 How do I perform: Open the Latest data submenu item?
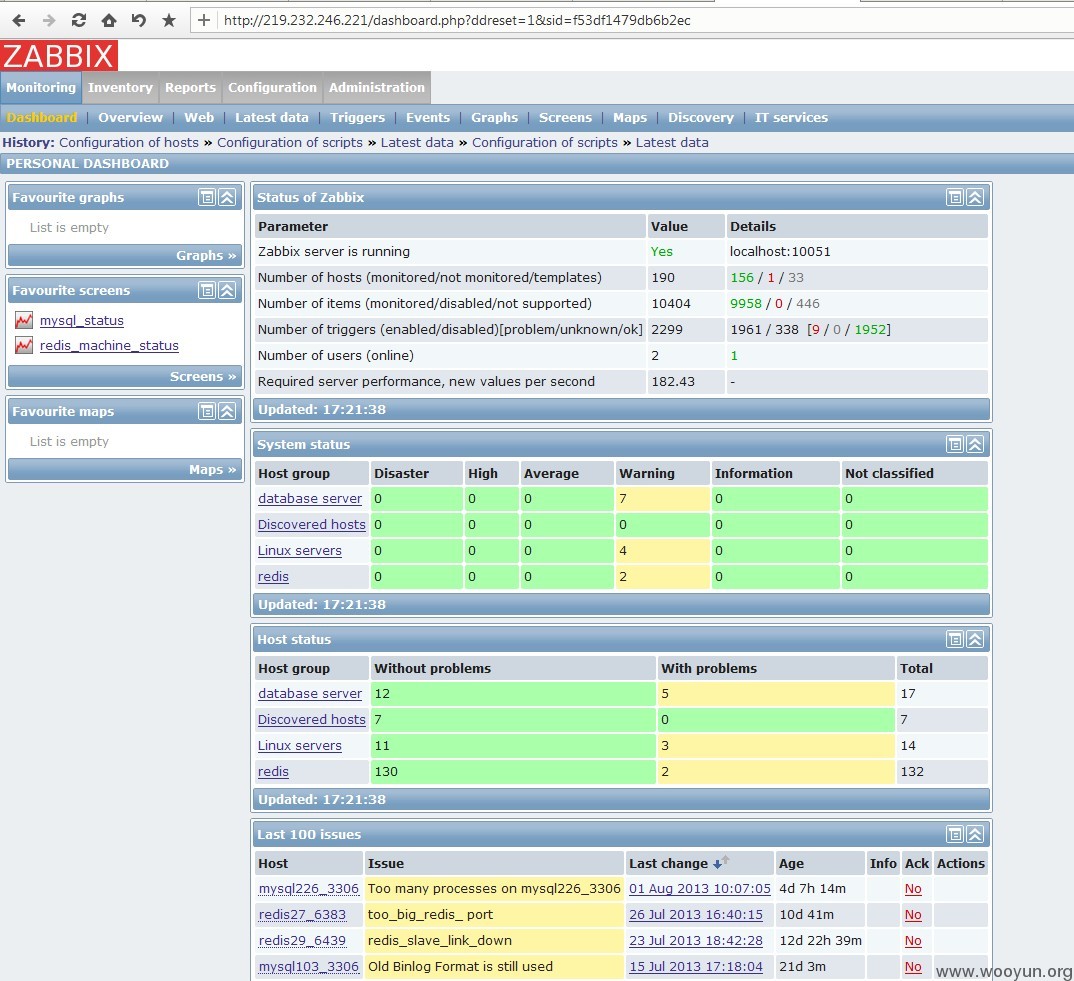click(x=272, y=117)
